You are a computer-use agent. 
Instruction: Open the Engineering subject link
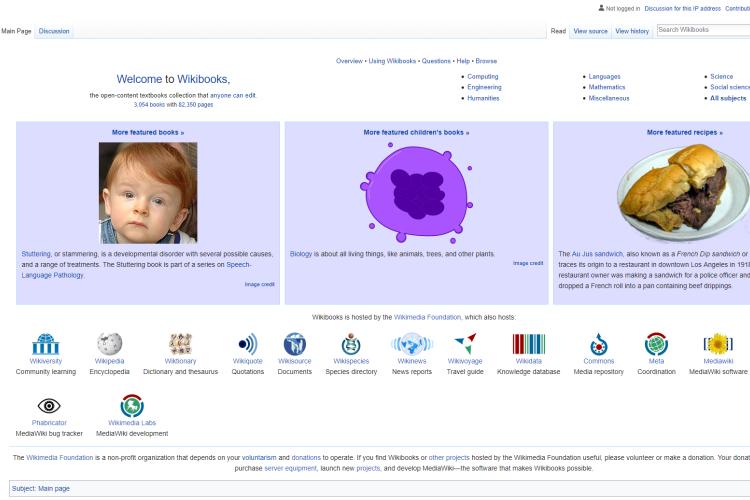tap(485, 87)
